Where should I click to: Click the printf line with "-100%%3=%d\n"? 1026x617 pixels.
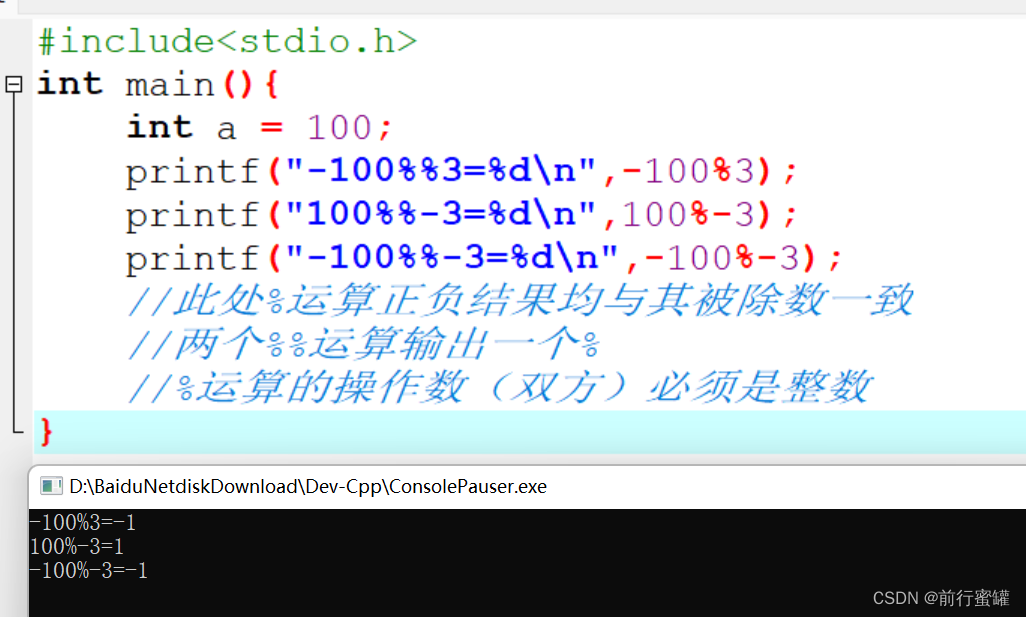point(461,171)
